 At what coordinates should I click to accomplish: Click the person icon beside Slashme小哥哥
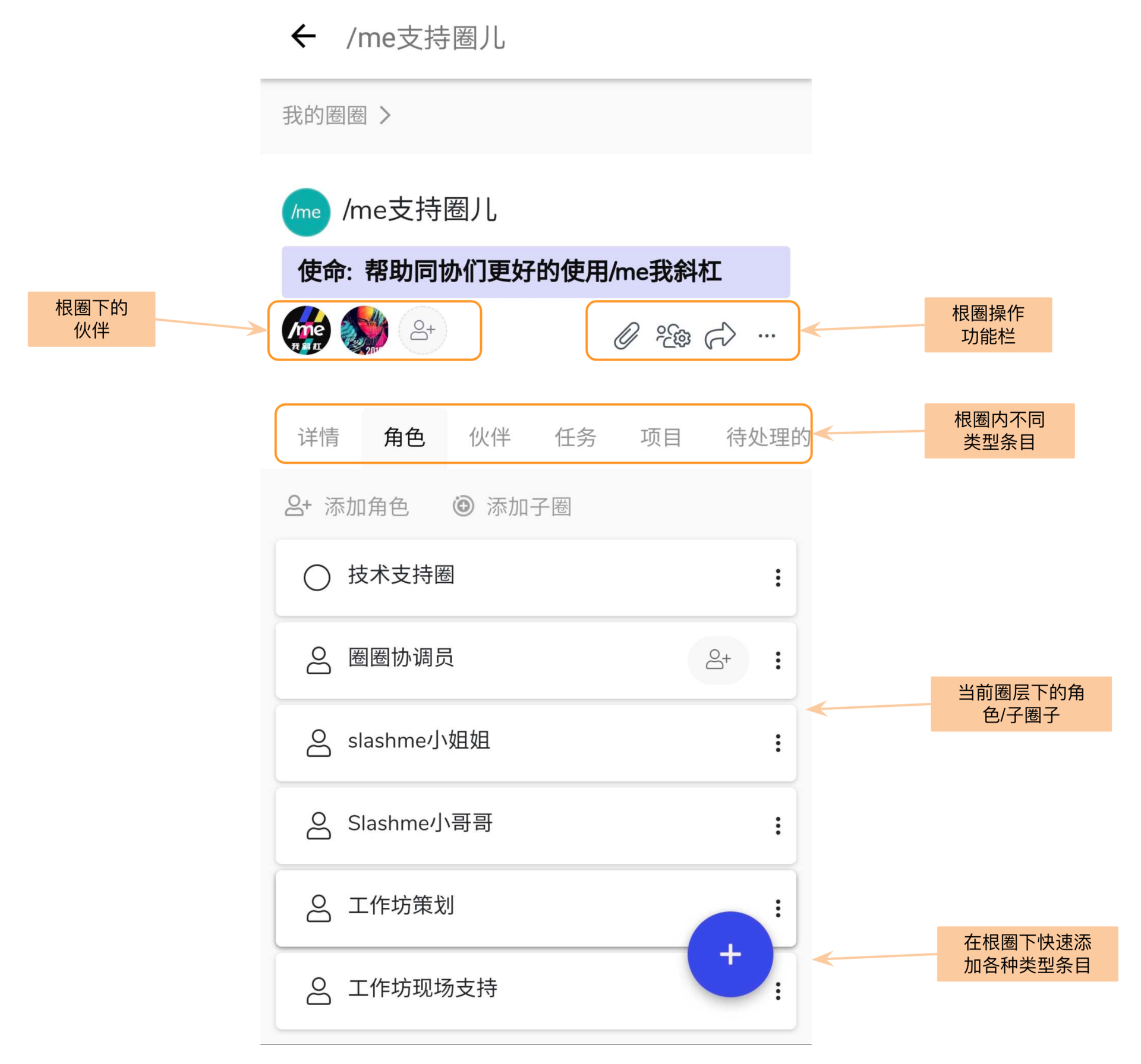tap(319, 825)
